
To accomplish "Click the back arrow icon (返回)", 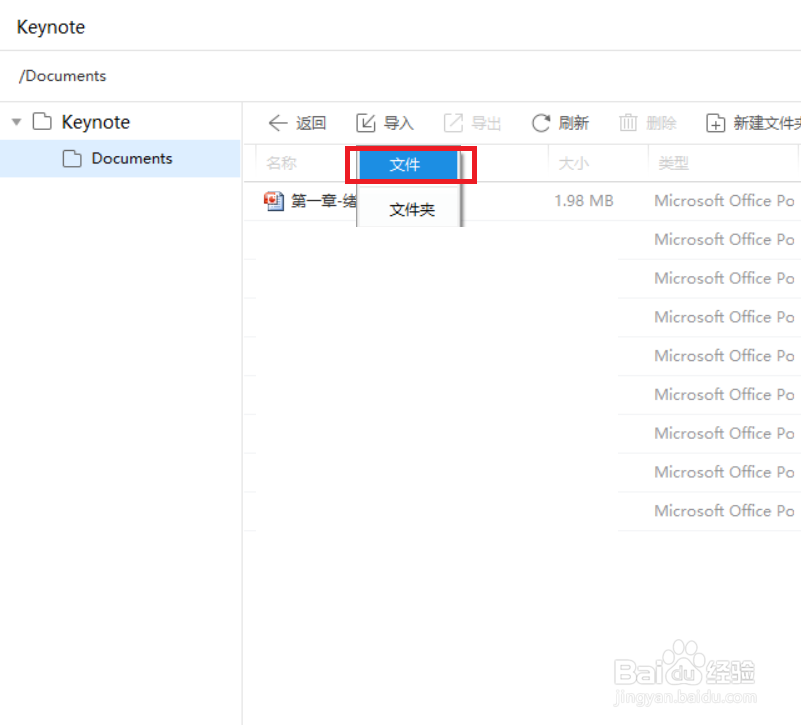I will [x=278, y=123].
